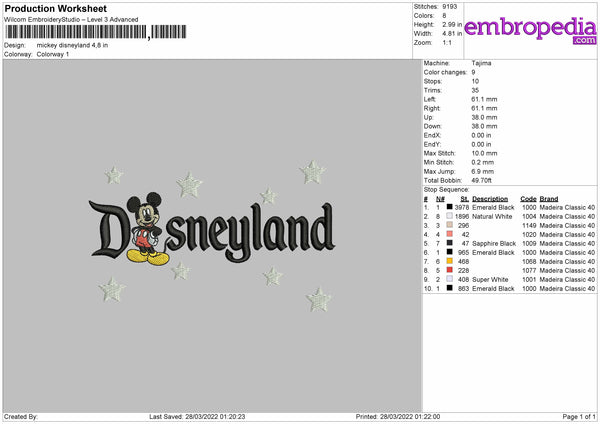This screenshot has height=424, width=600.
Task: Click the 'Colorway 1' value
Action: click(53, 54)
